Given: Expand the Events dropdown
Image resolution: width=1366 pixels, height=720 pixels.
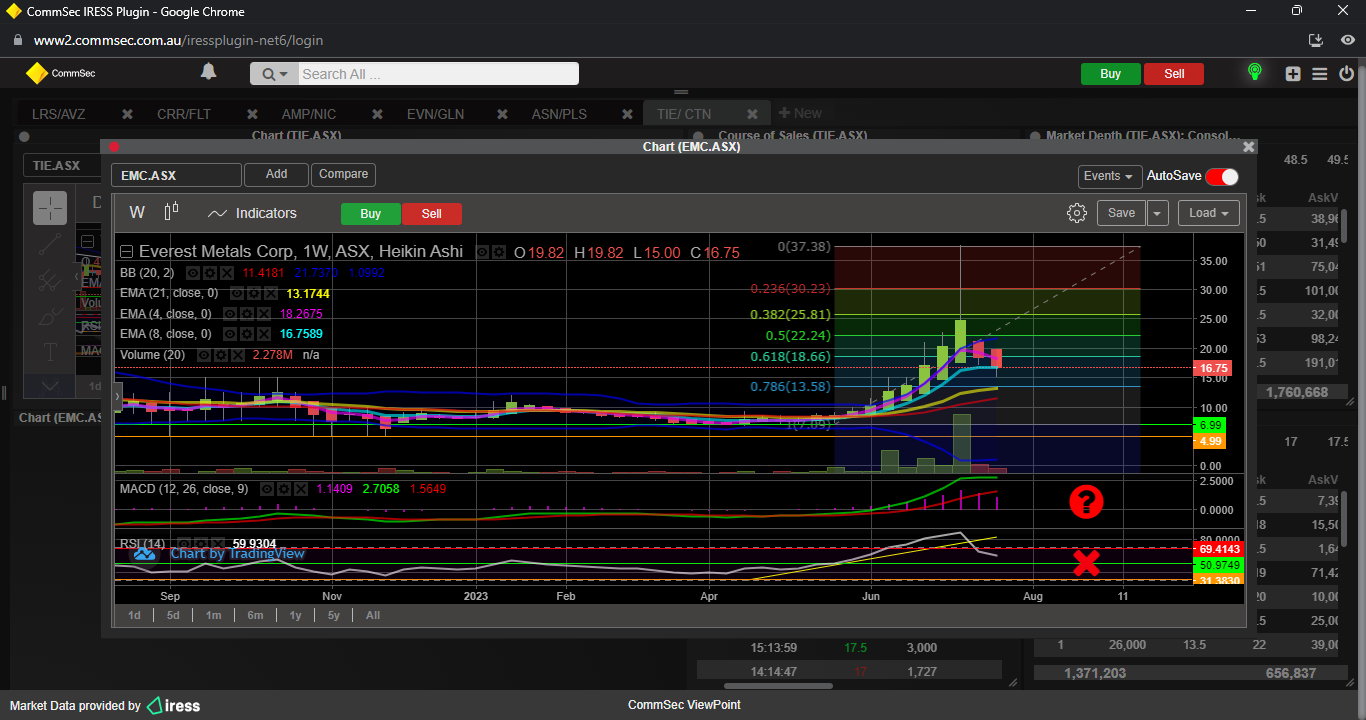Looking at the screenshot, I should point(1110,176).
